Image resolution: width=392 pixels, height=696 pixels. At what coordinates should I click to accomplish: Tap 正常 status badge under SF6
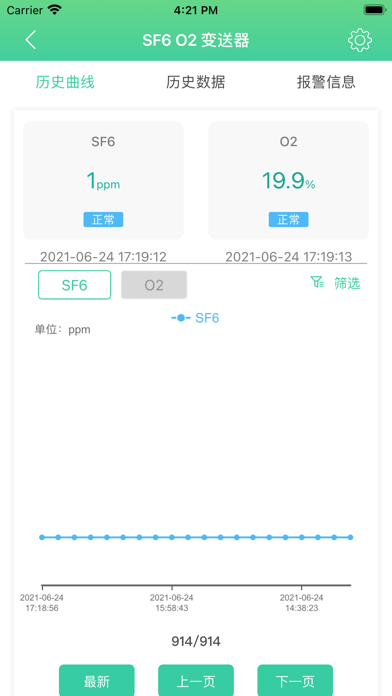click(103, 220)
